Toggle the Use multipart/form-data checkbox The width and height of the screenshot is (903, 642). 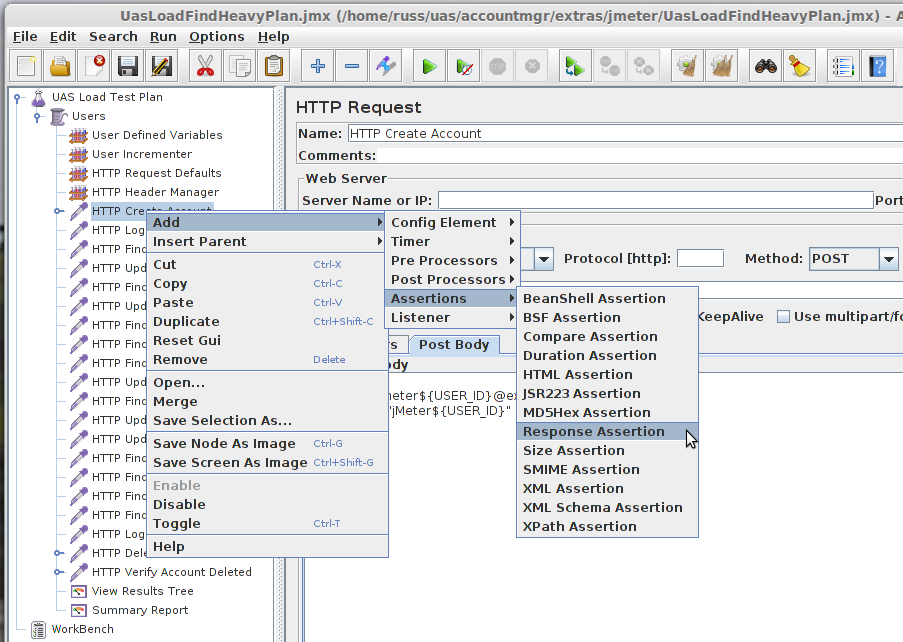click(x=783, y=317)
